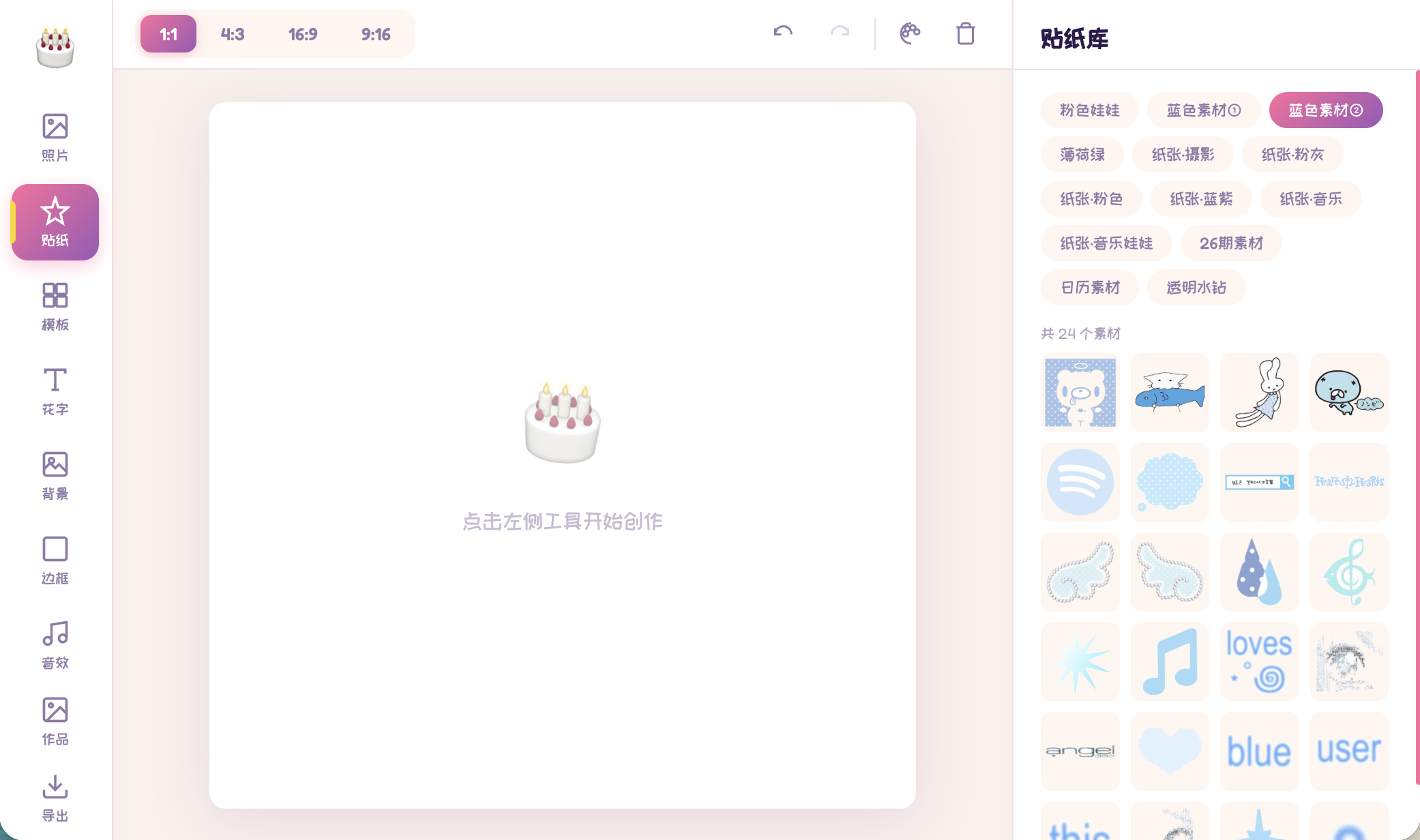The height and width of the screenshot is (840, 1420).
Task: Add the cat on blue fish sticker
Action: pyautogui.click(x=1170, y=393)
